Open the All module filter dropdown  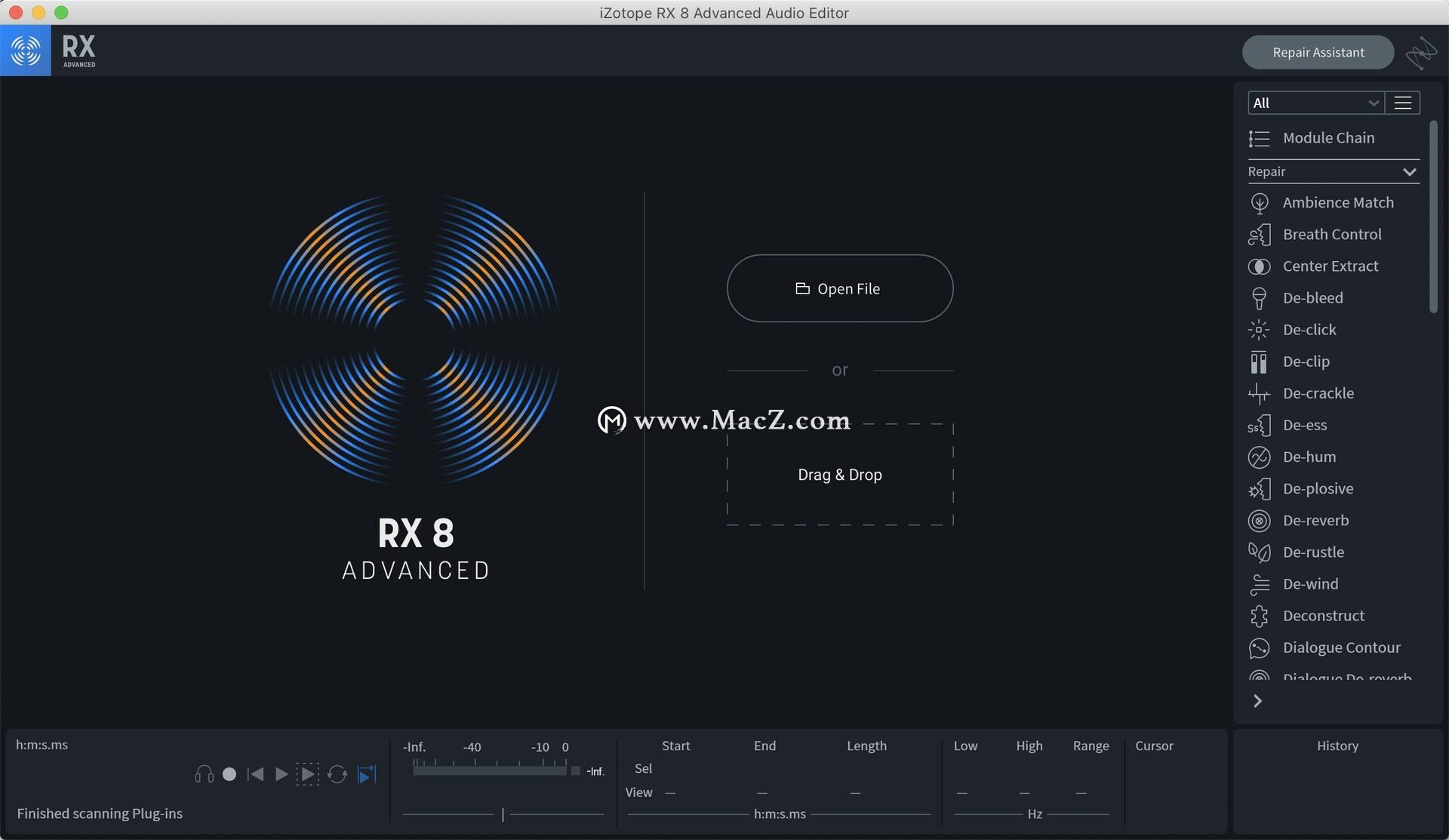(1315, 103)
